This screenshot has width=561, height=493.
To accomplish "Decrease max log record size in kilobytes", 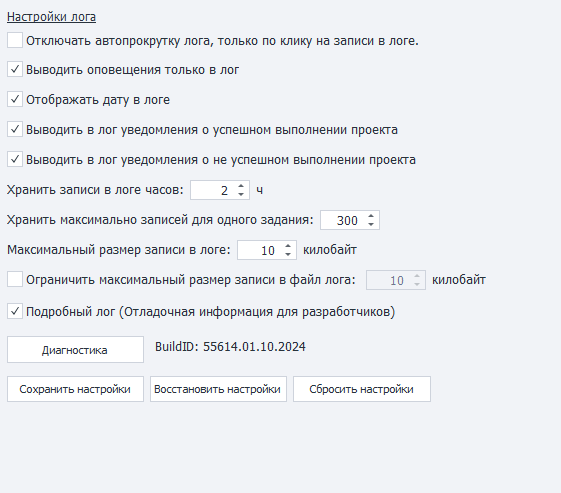I will tap(288, 254).
